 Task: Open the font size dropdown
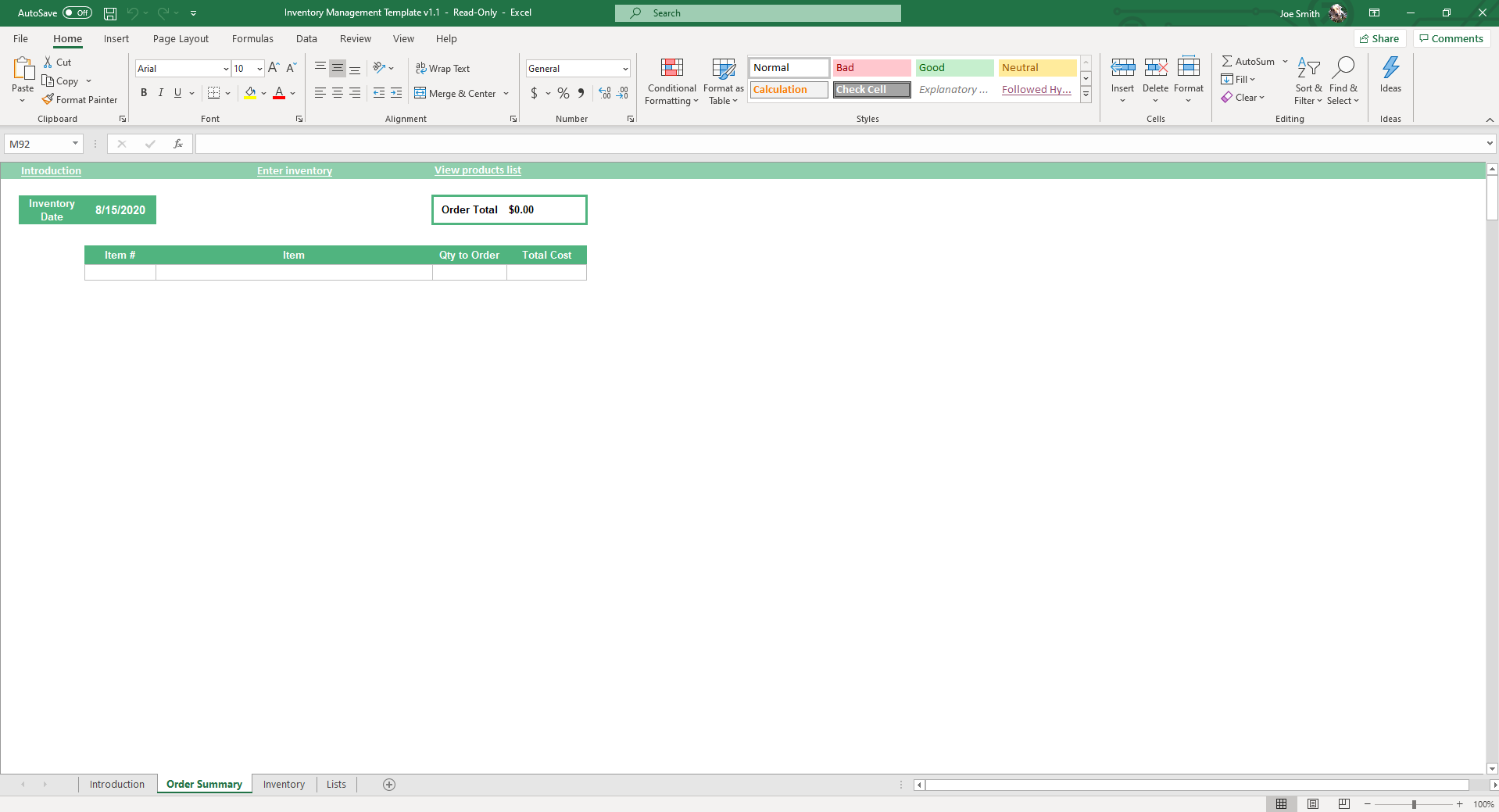point(259,69)
